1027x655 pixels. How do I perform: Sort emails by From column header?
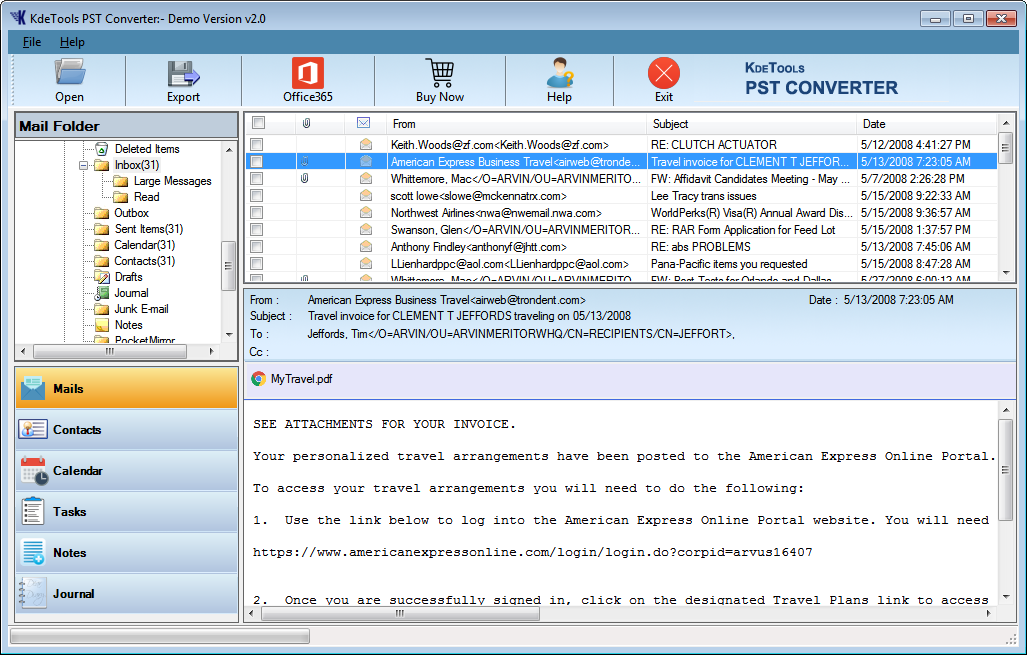click(515, 123)
